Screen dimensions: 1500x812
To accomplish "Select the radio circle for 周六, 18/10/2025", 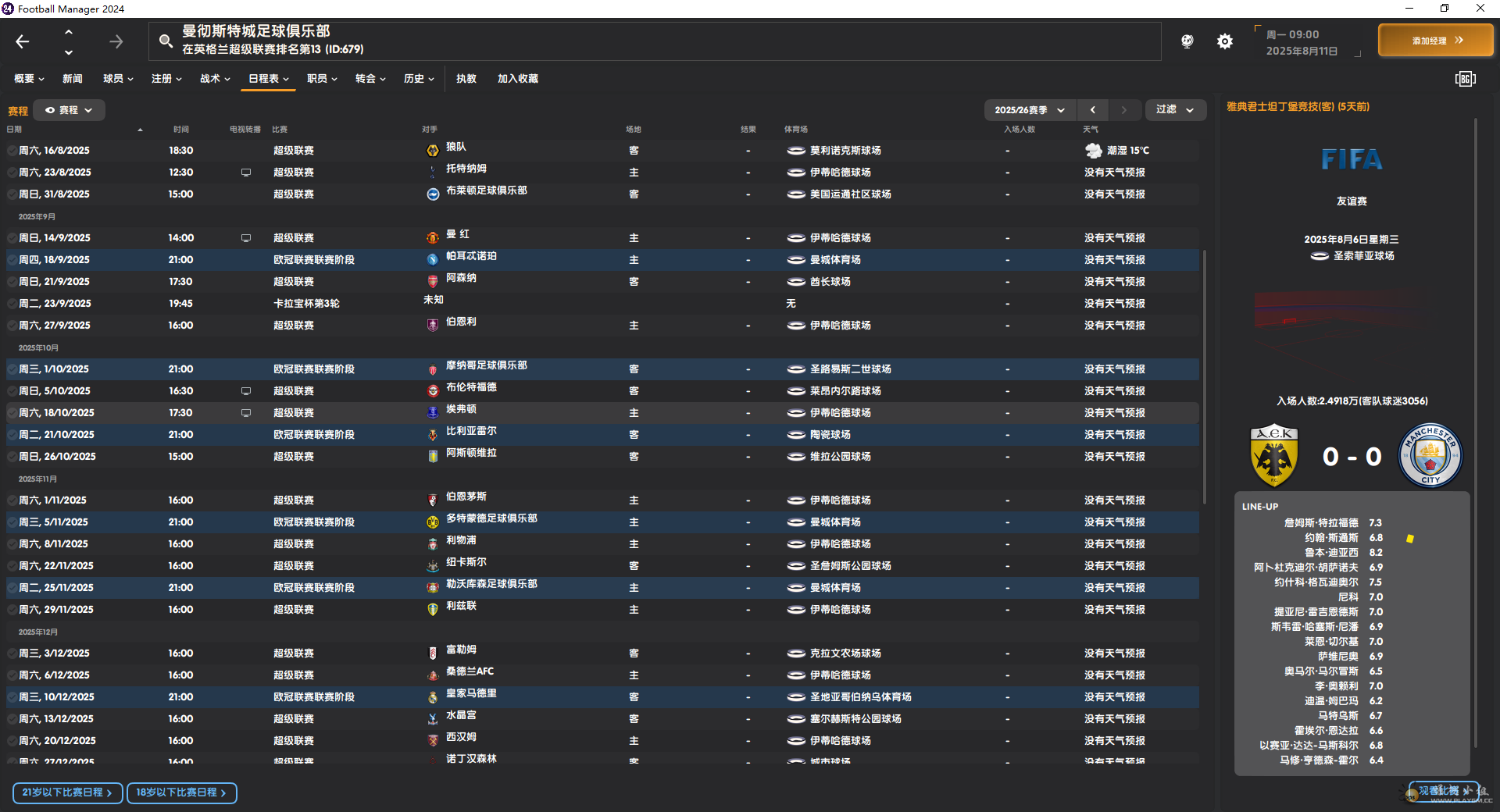I will click(x=12, y=413).
